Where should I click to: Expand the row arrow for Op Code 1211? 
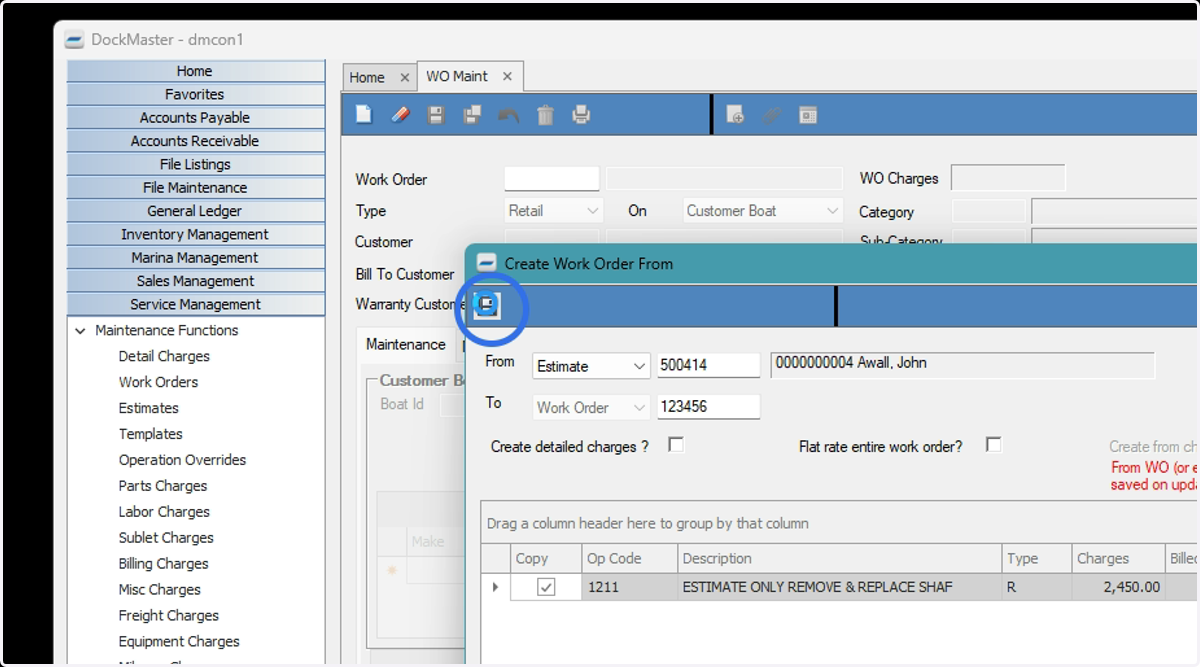(495, 587)
